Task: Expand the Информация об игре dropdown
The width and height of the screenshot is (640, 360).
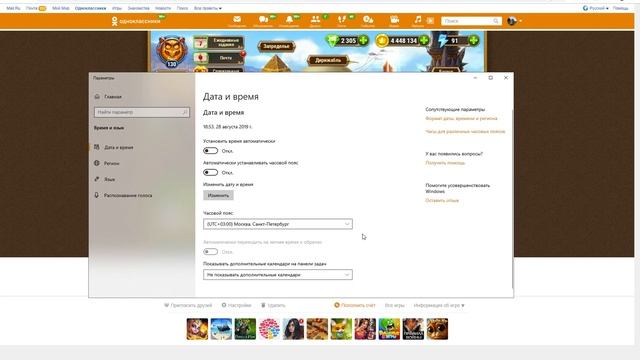Action: click(x=439, y=305)
